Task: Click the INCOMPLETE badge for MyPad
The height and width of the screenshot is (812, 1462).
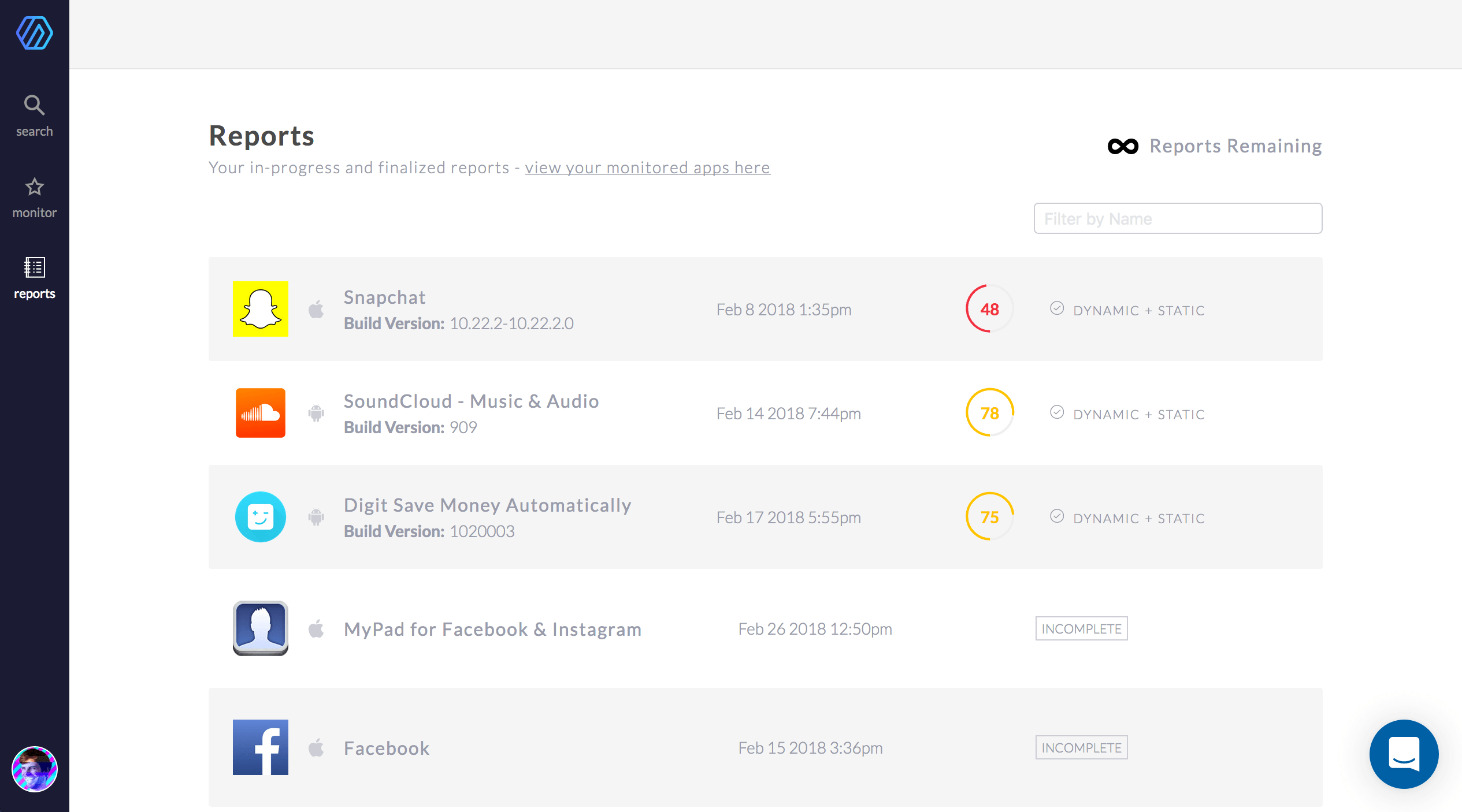Action: [1081, 629]
